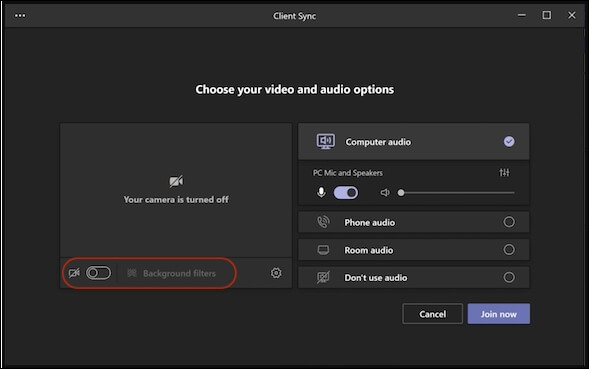The height and width of the screenshot is (369, 589).
Task: Select the Phone audio radio button
Action: point(509,222)
